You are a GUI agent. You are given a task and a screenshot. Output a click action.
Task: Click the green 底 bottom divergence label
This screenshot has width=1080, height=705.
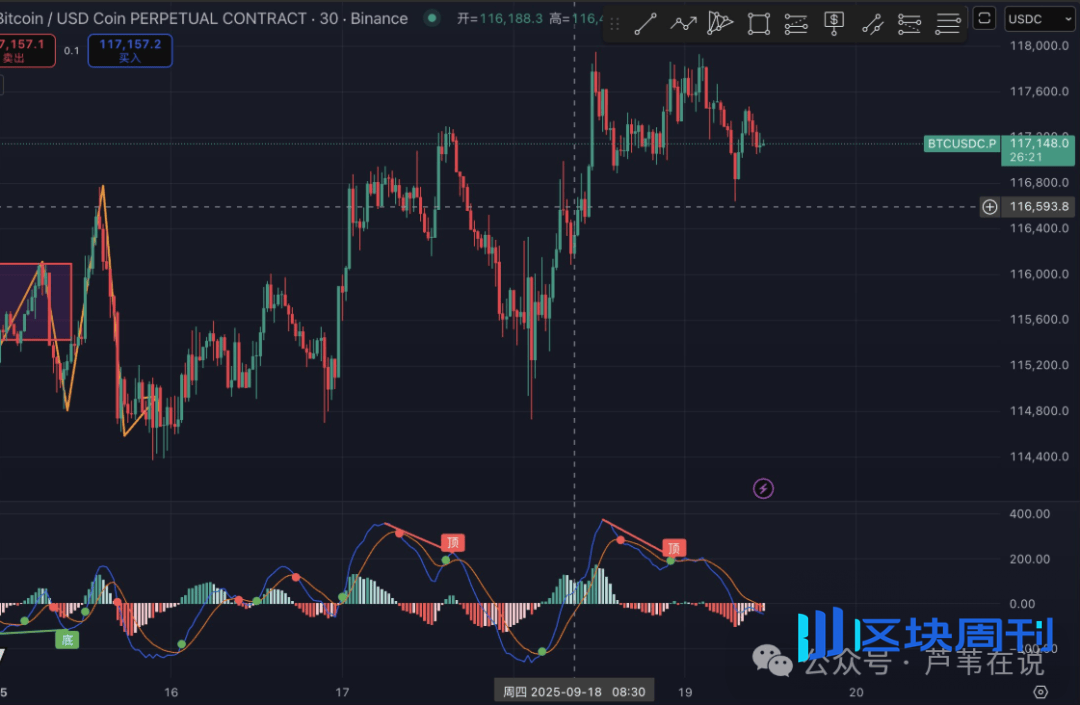(x=67, y=640)
